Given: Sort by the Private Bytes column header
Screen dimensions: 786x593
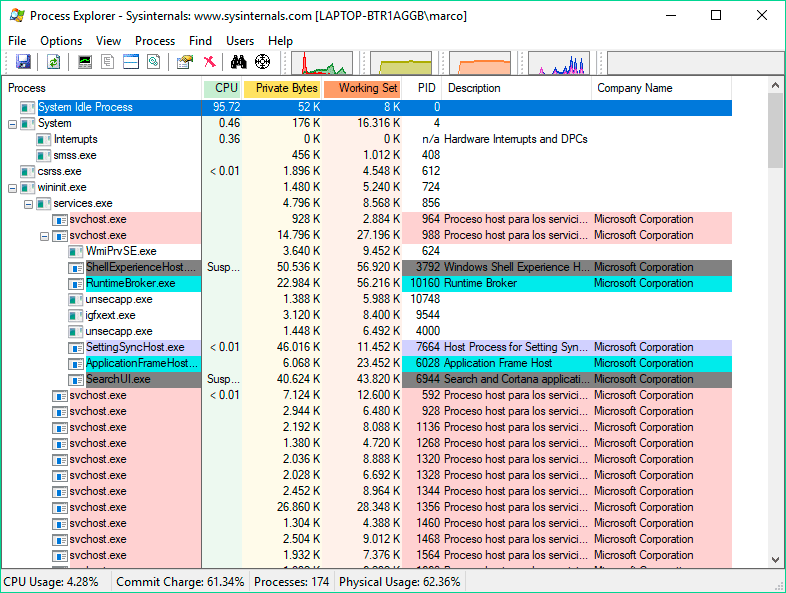Looking at the screenshot, I should pyautogui.click(x=282, y=88).
